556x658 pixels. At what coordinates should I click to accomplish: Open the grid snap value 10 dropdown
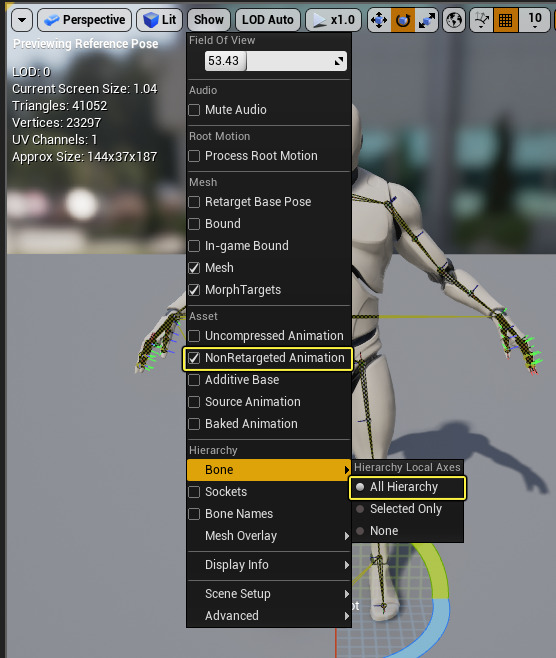click(534, 20)
